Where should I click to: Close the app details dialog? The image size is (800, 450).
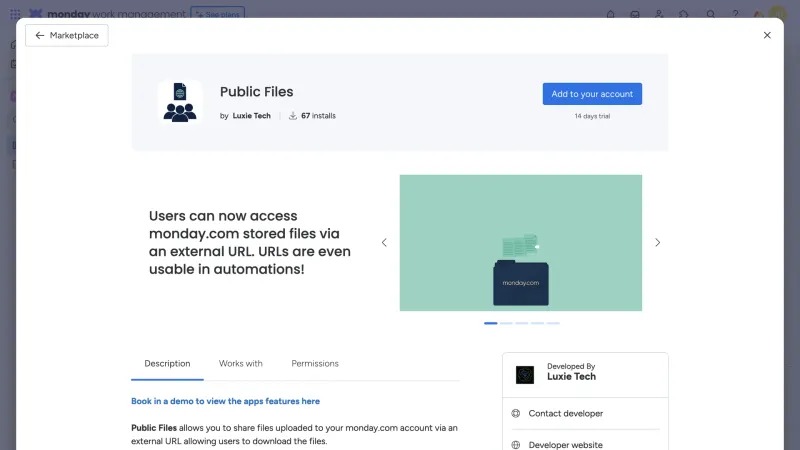pos(767,35)
